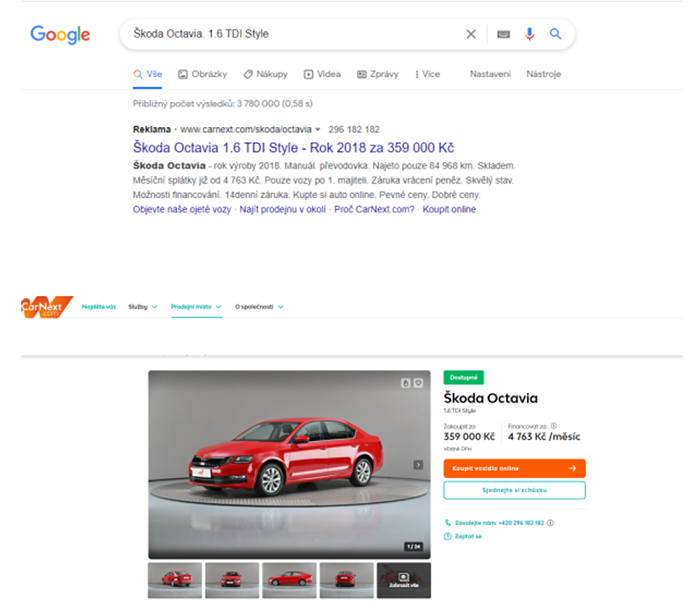Show next car photo with arrow
Viewport: 700px width, 612px height.
tap(419, 465)
